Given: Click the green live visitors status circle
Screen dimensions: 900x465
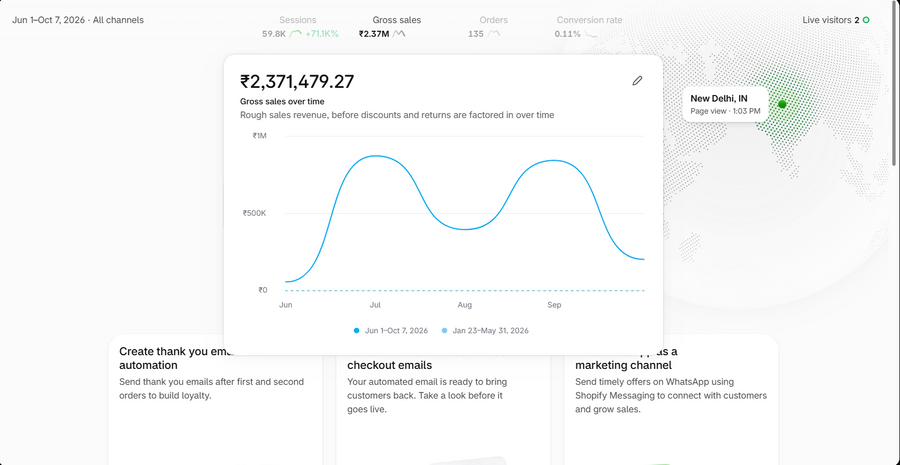Looking at the screenshot, I should (x=866, y=20).
